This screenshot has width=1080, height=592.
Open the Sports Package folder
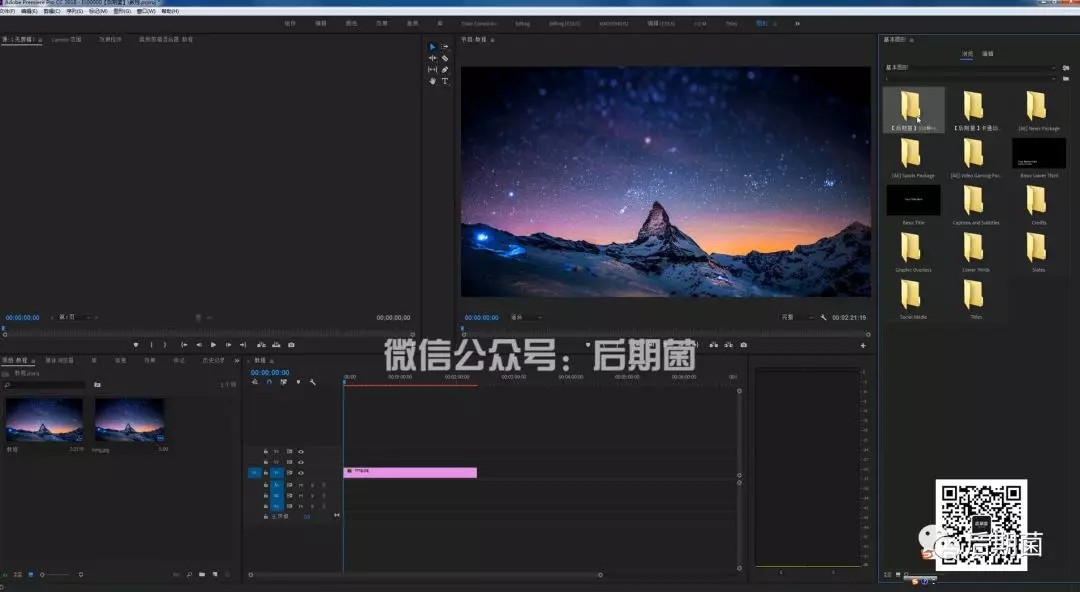(x=910, y=153)
